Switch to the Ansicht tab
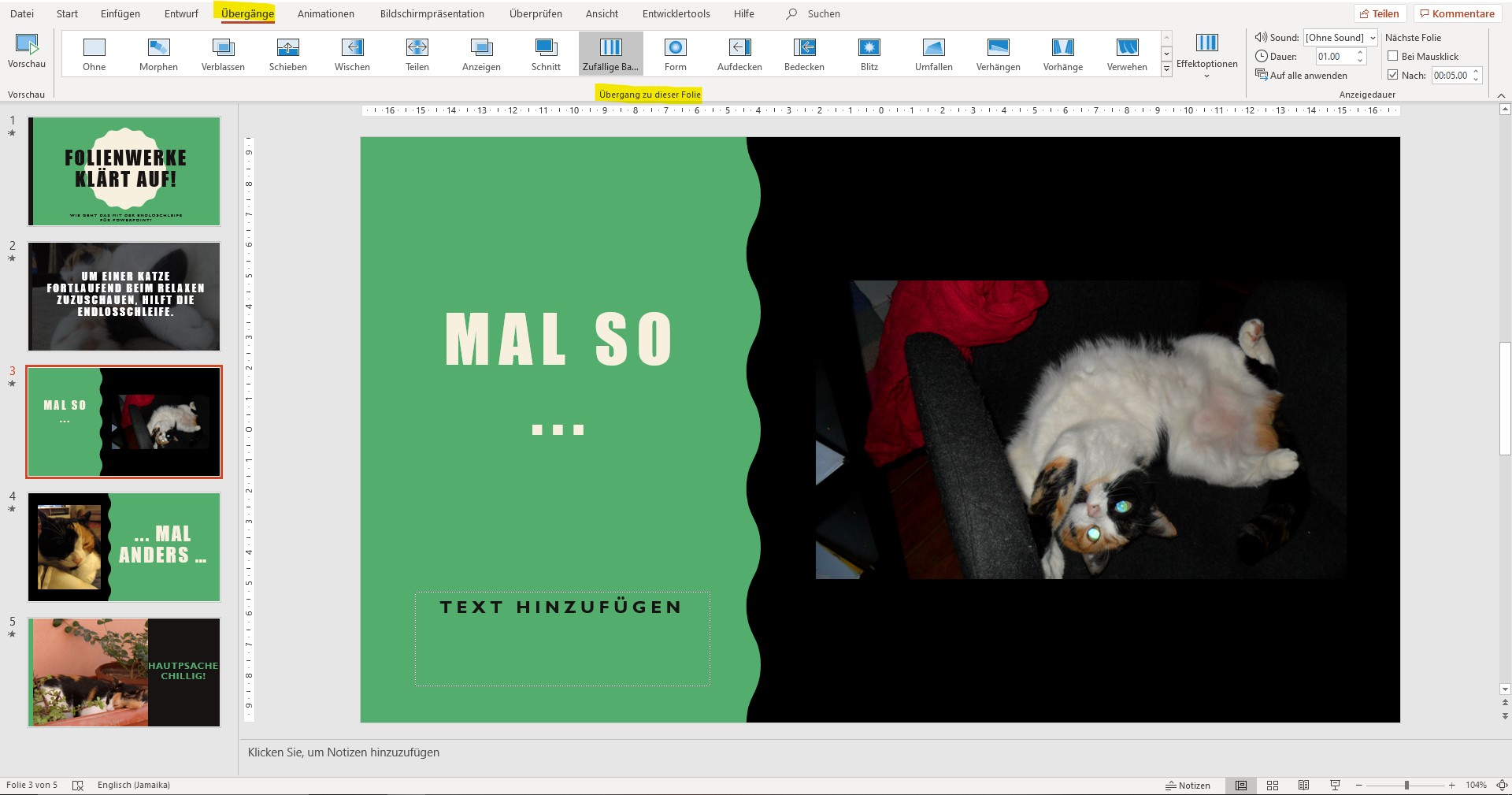 point(602,13)
